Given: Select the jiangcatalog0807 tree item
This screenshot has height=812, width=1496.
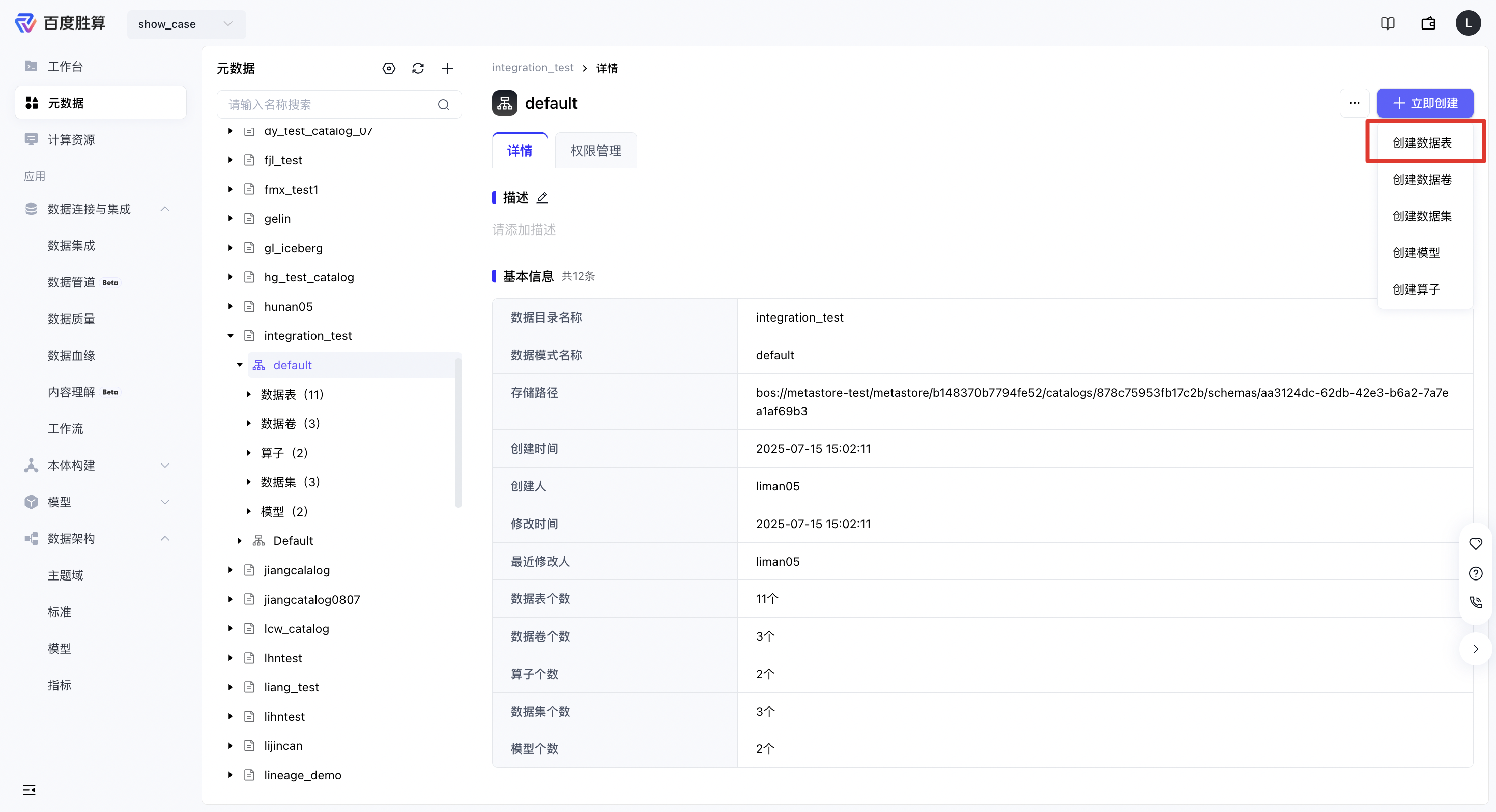Looking at the screenshot, I should pos(312,599).
